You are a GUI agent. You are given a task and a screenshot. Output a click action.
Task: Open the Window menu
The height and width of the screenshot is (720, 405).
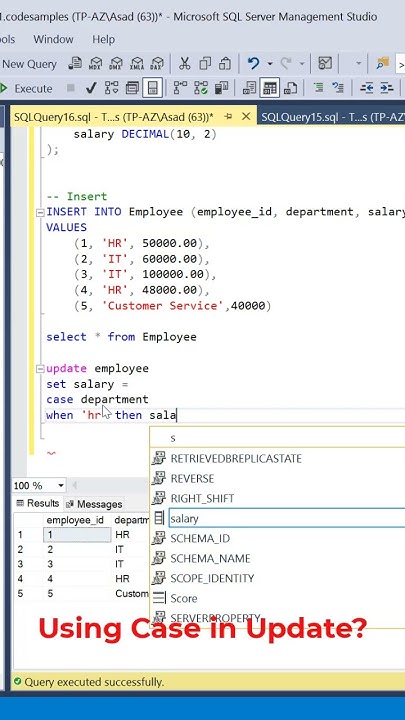click(53, 39)
